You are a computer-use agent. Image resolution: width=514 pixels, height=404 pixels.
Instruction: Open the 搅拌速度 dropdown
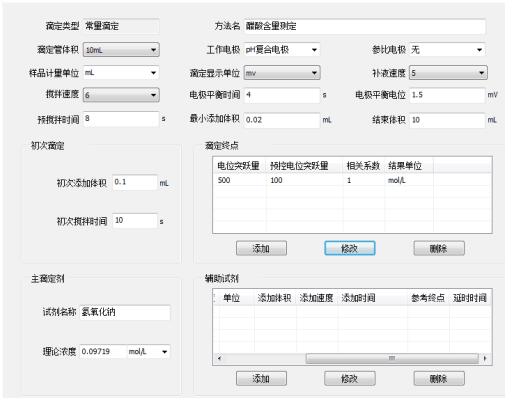coord(121,95)
